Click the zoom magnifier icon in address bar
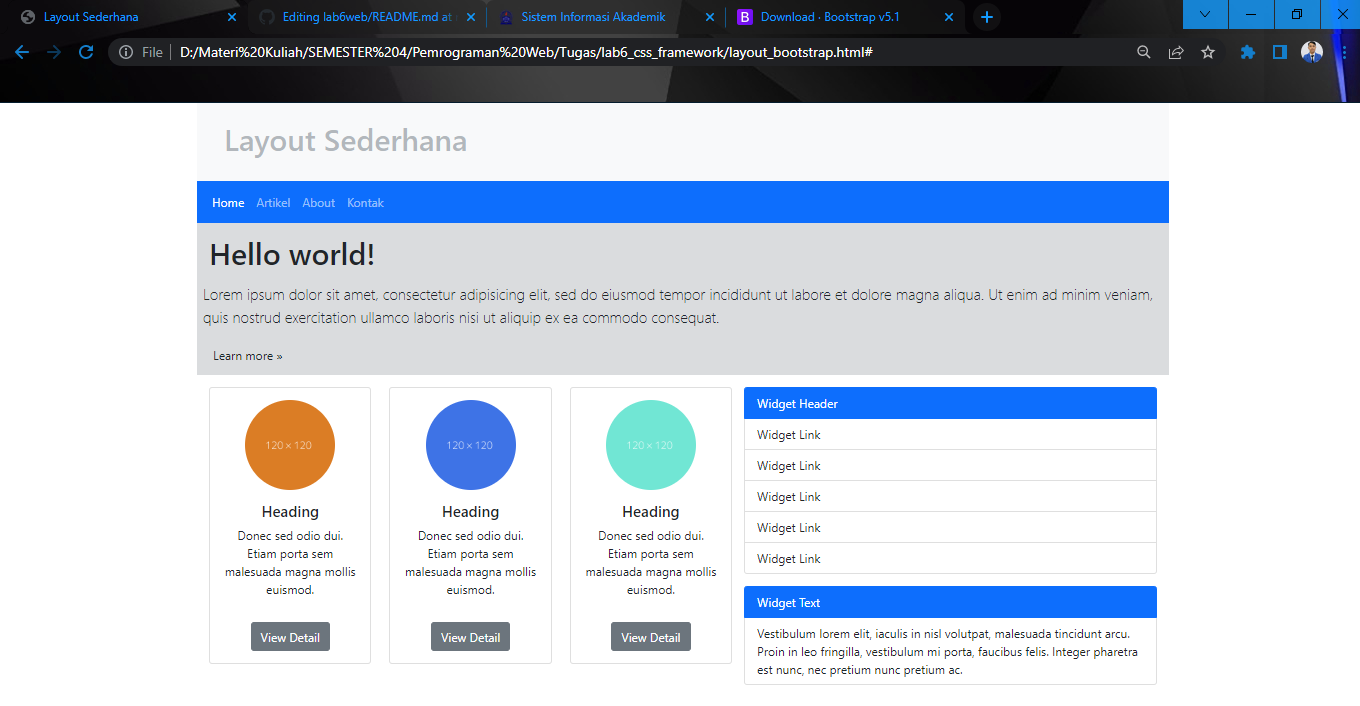 [1143, 52]
